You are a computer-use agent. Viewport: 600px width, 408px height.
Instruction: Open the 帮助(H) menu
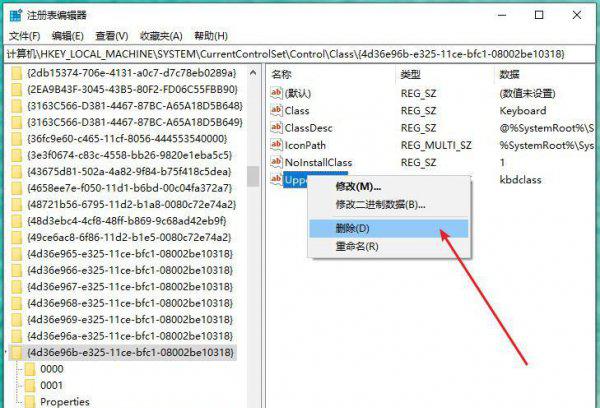(x=211, y=36)
